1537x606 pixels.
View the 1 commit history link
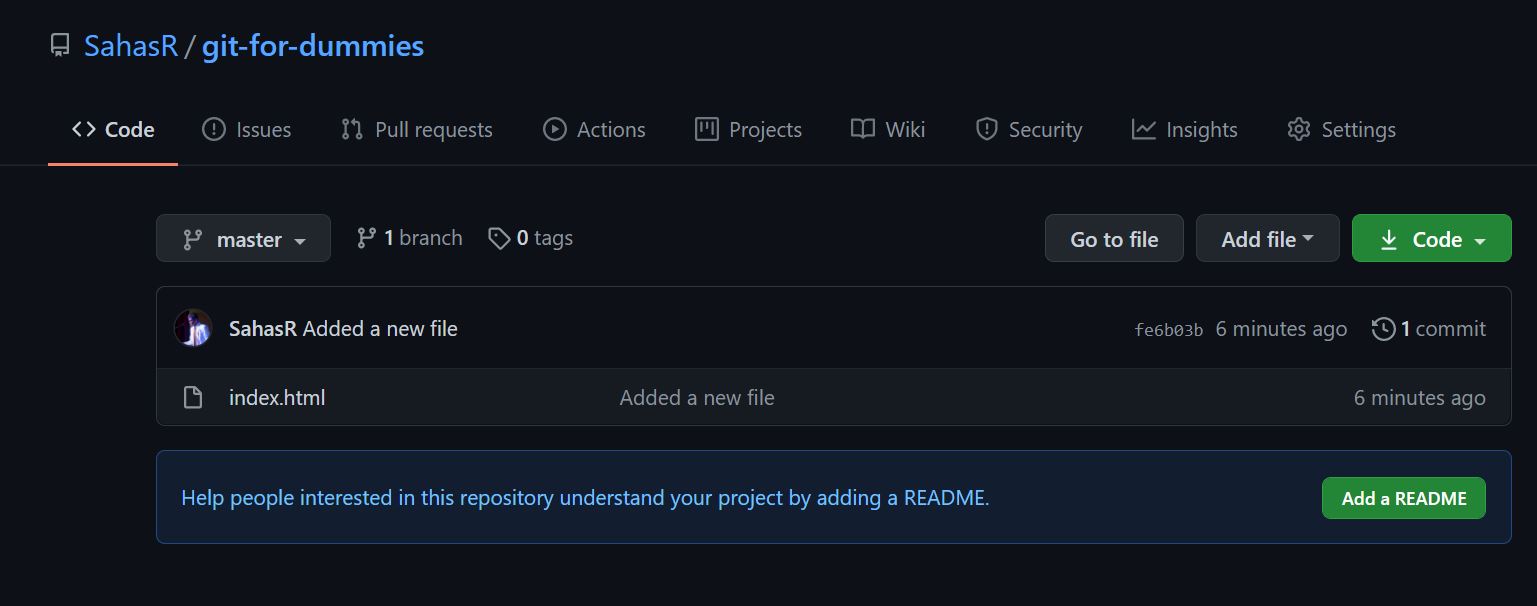(1429, 329)
